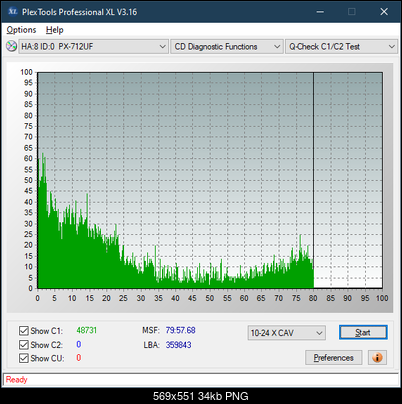Minimize the PlexTools window
Screen dimensions: 402x404
[x=320, y=12]
